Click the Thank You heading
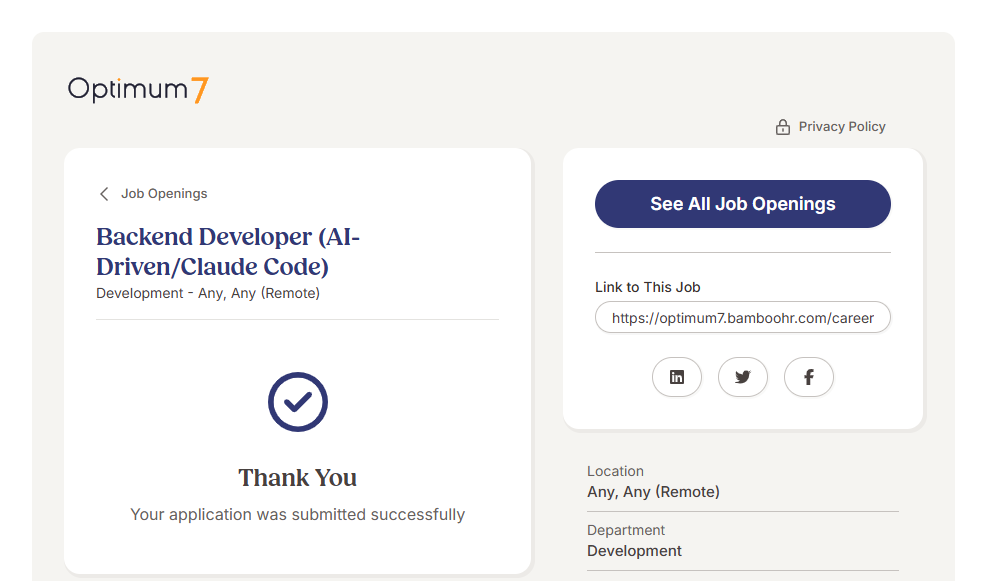The image size is (987, 581). click(297, 478)
